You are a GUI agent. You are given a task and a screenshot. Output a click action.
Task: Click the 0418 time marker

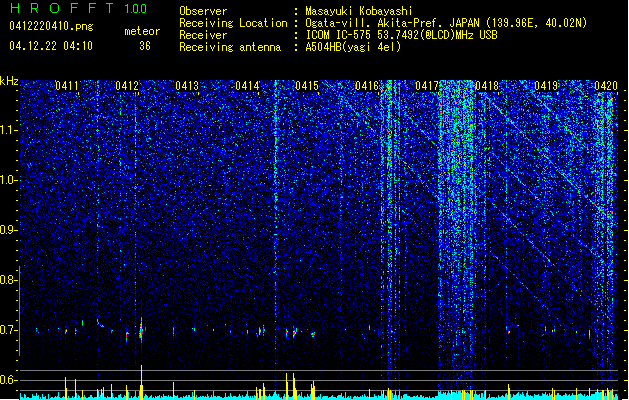(487, 86)
